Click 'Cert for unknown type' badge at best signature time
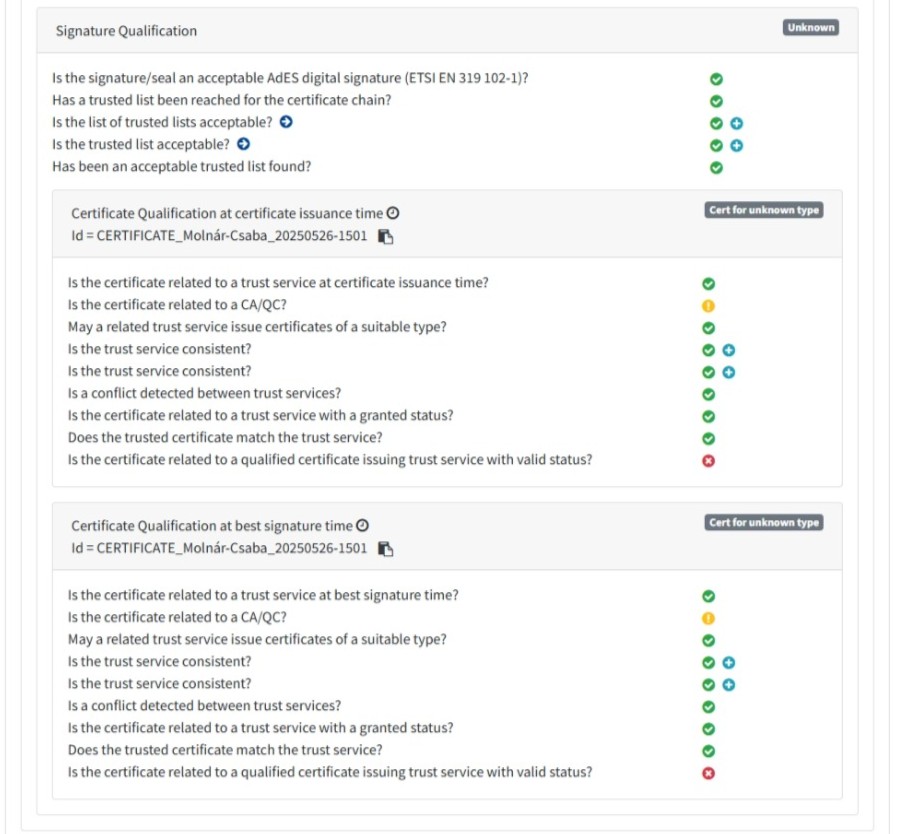 pyautogui.click(x=764, y=523)
